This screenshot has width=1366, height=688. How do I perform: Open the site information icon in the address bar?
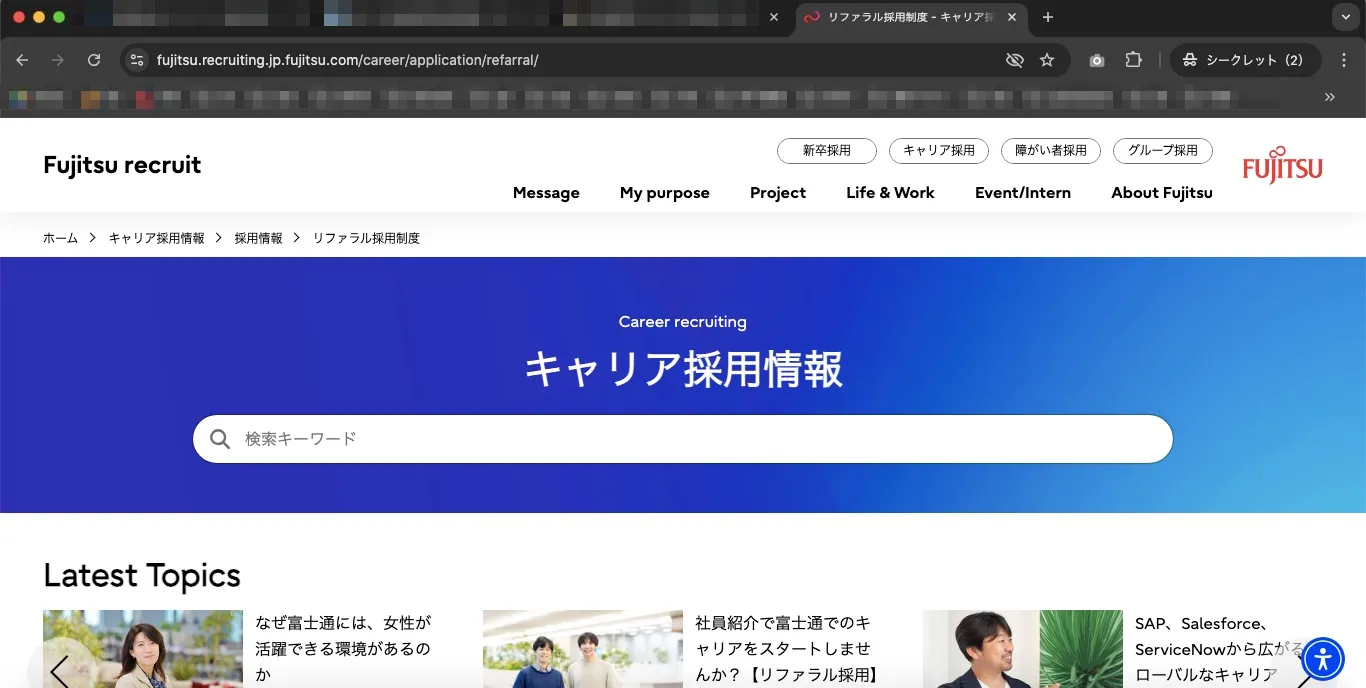(x=138, y=60)
